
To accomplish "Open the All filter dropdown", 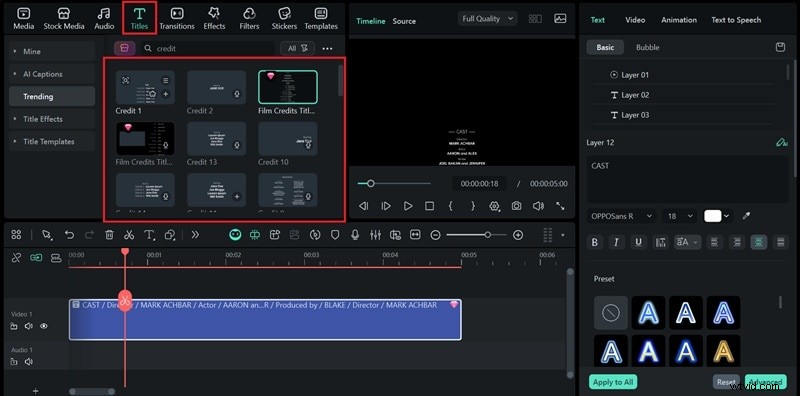I will (x=297, y=48).
